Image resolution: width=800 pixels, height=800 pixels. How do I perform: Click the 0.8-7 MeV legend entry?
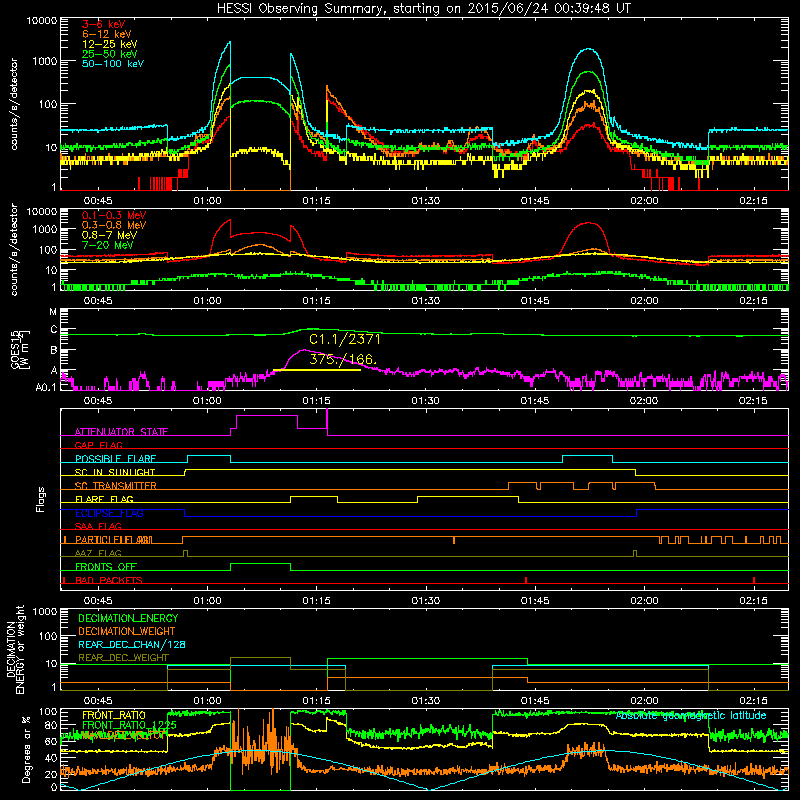110,235
